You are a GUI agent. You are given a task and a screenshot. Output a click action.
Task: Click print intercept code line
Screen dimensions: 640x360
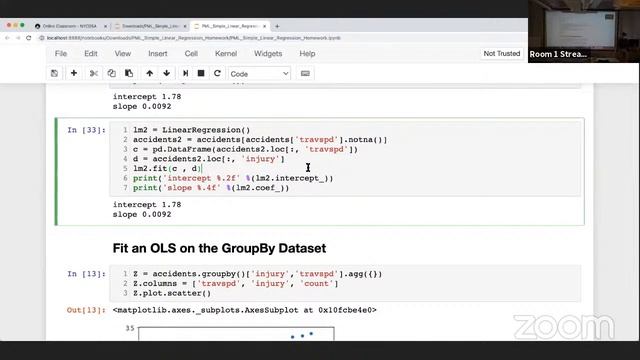tap(233, 178)
